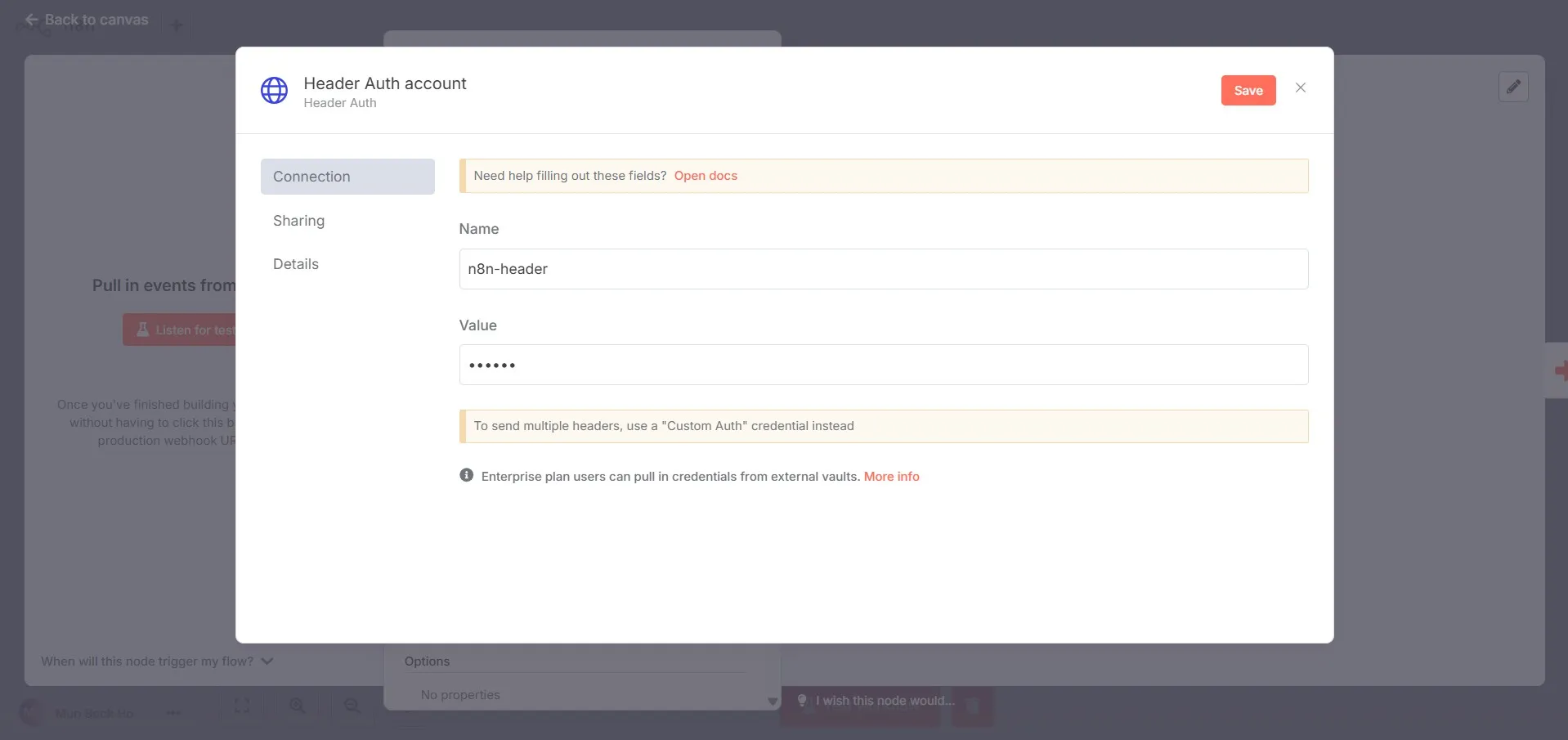This screenshot has height=740, width=1568.
Task: Click the info icon beside Enterprise plan note
Action: (466, 475)
